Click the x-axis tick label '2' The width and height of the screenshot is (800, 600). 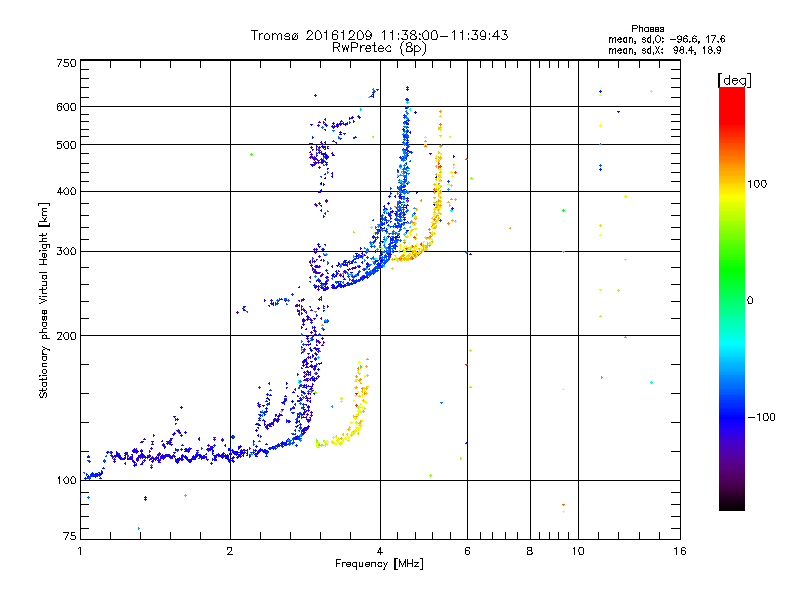tap(230, 551)
